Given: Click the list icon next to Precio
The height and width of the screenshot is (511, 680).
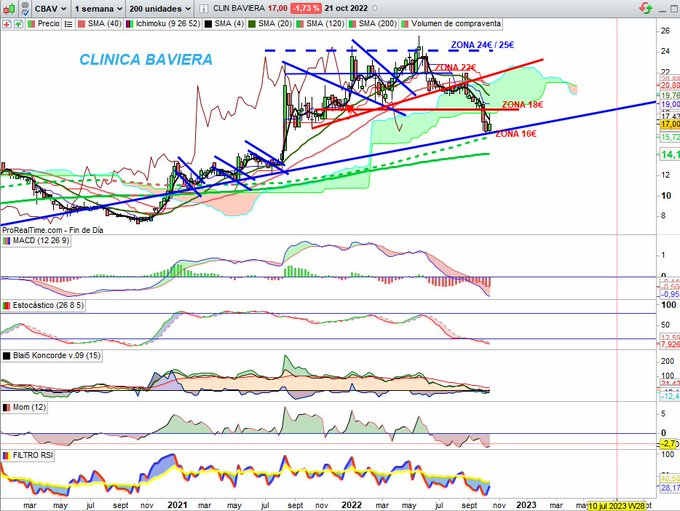Looking at the screenshot, I should pyautogui.click(x=69, y=24).
